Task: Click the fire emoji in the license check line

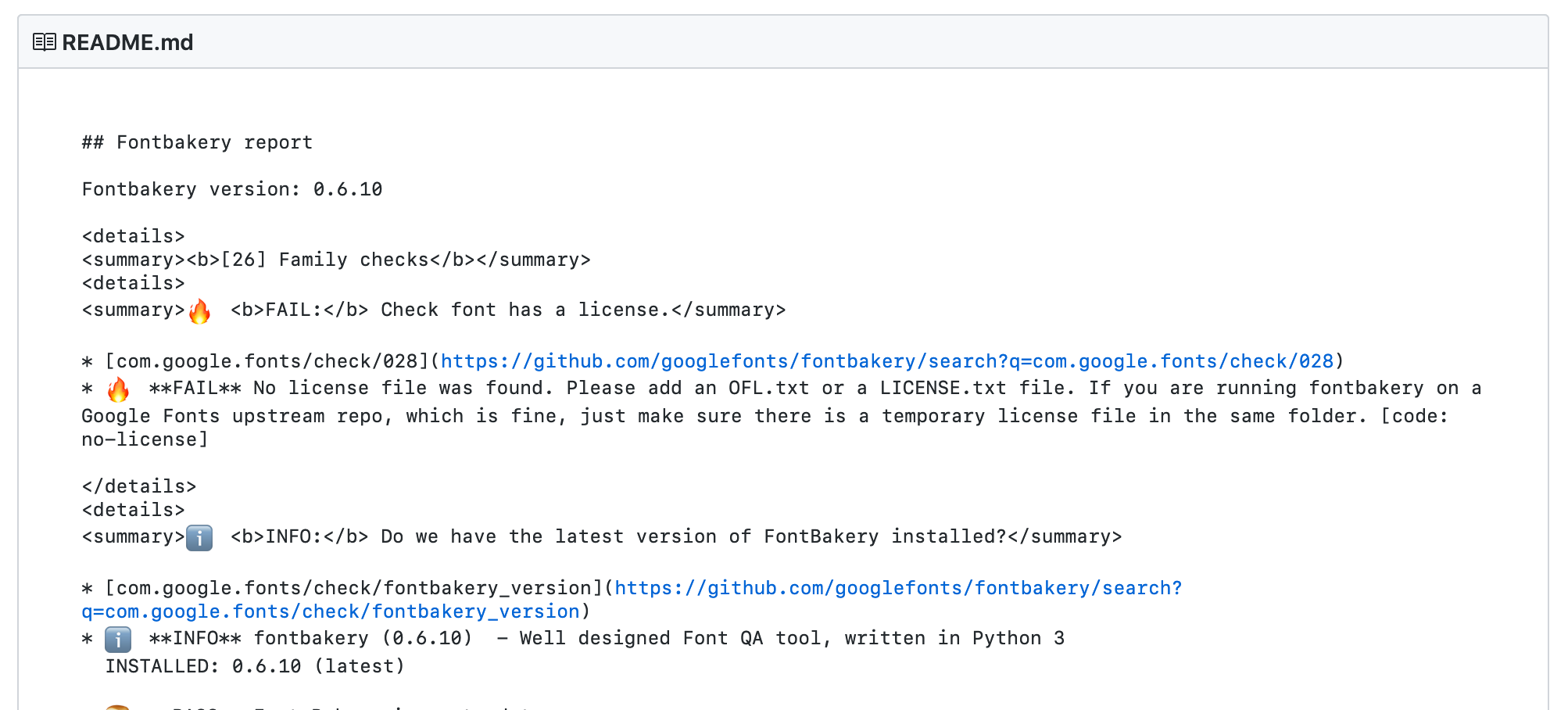Action: [201, 310]
